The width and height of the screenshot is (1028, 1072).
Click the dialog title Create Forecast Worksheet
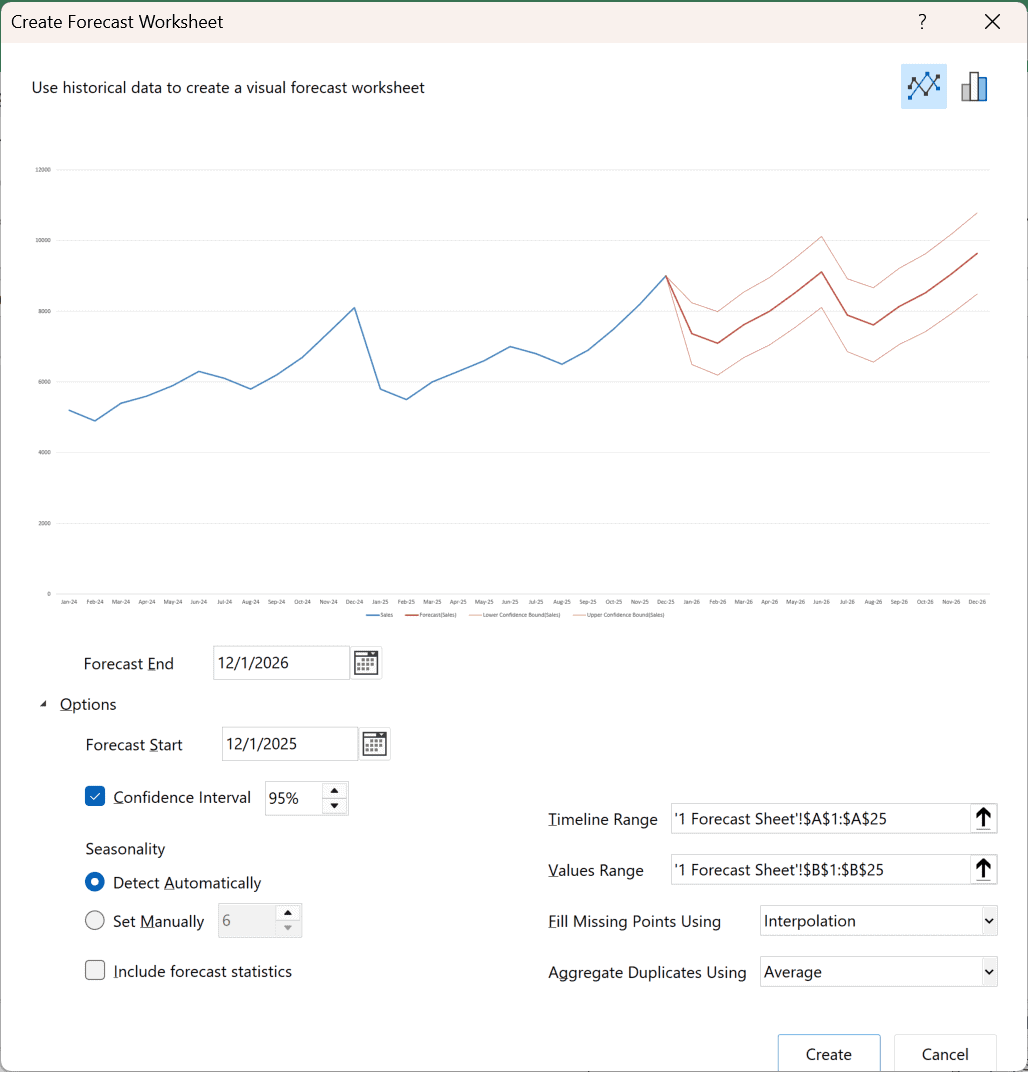pos(117,22)
